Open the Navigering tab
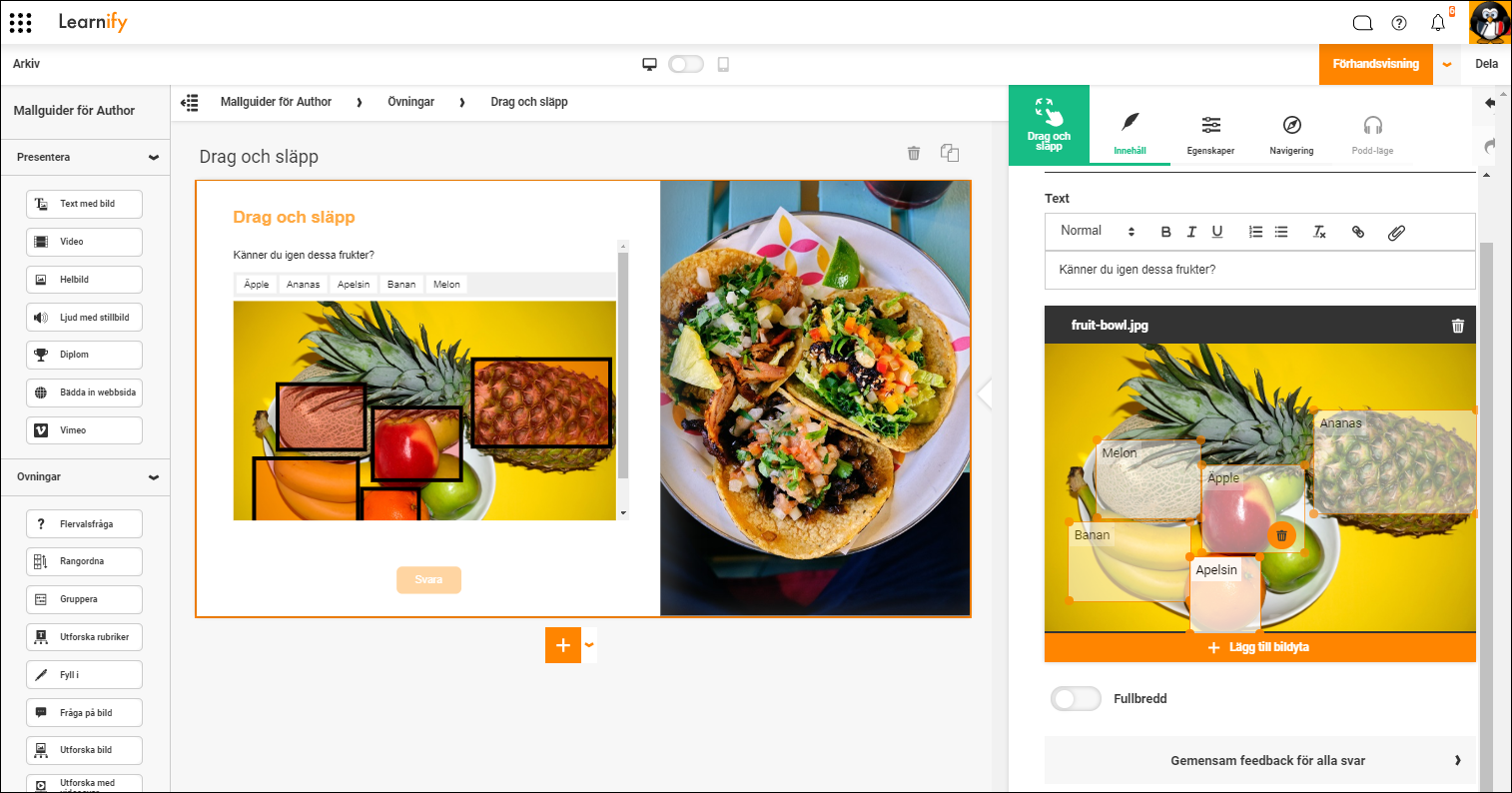Image resolution: width=1512 pixels, height=793 pixels. coord(1291,135)
